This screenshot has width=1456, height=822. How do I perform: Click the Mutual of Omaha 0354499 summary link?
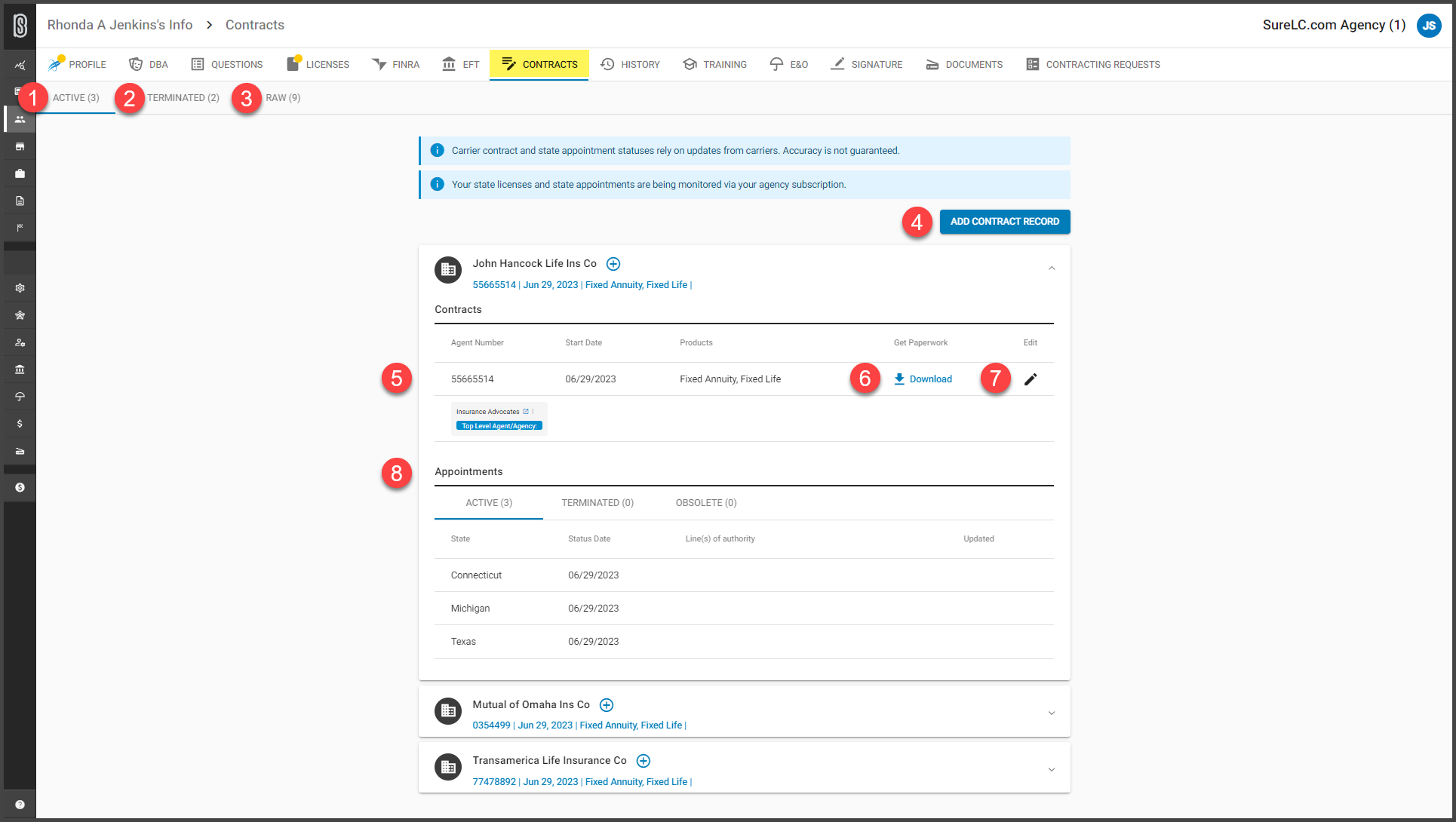click(x=579, y=725)
